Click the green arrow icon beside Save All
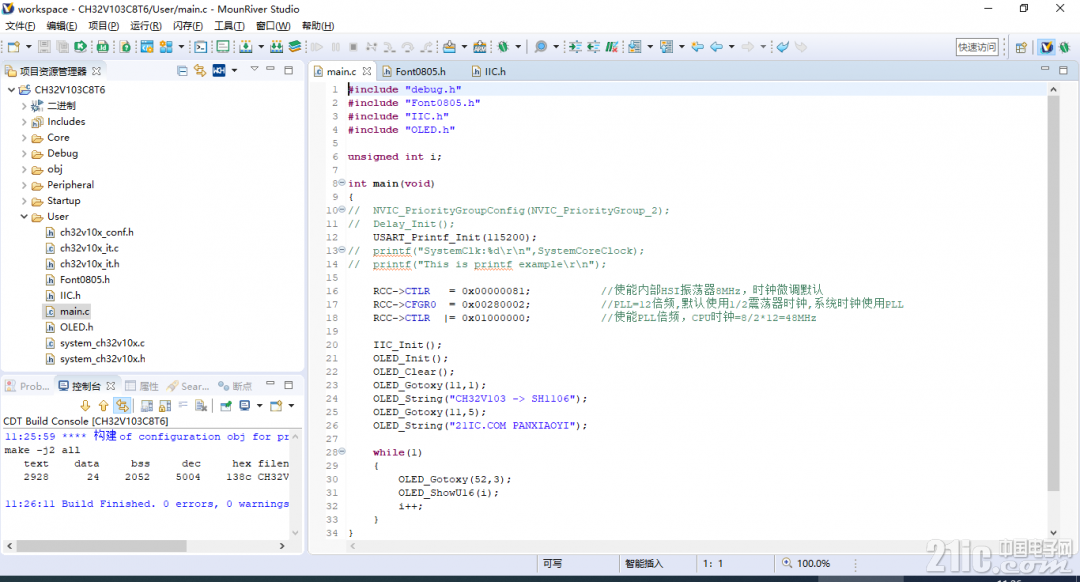The image size is (1080, 582). (x=80, y=47)
